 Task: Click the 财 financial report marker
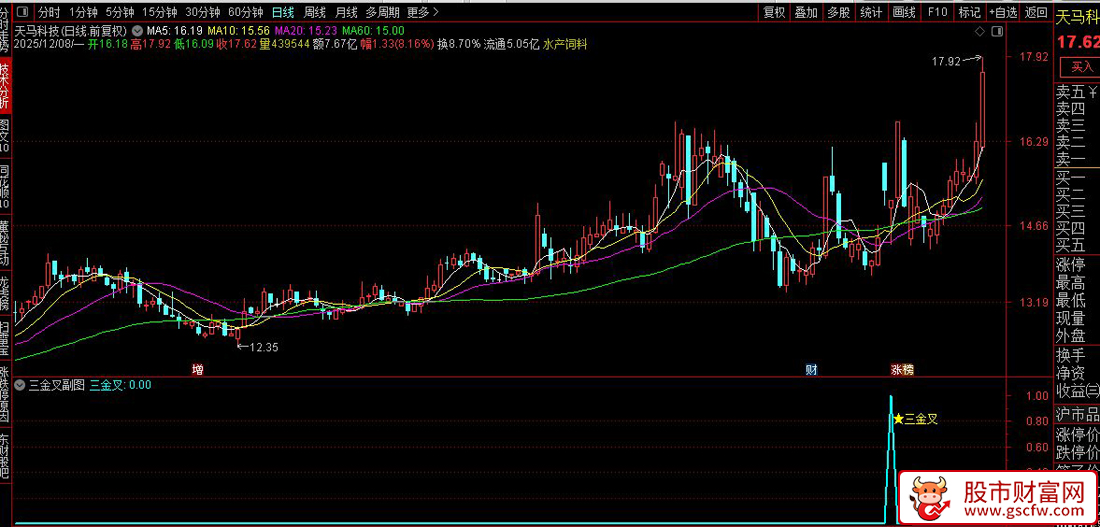click(812, 369)
